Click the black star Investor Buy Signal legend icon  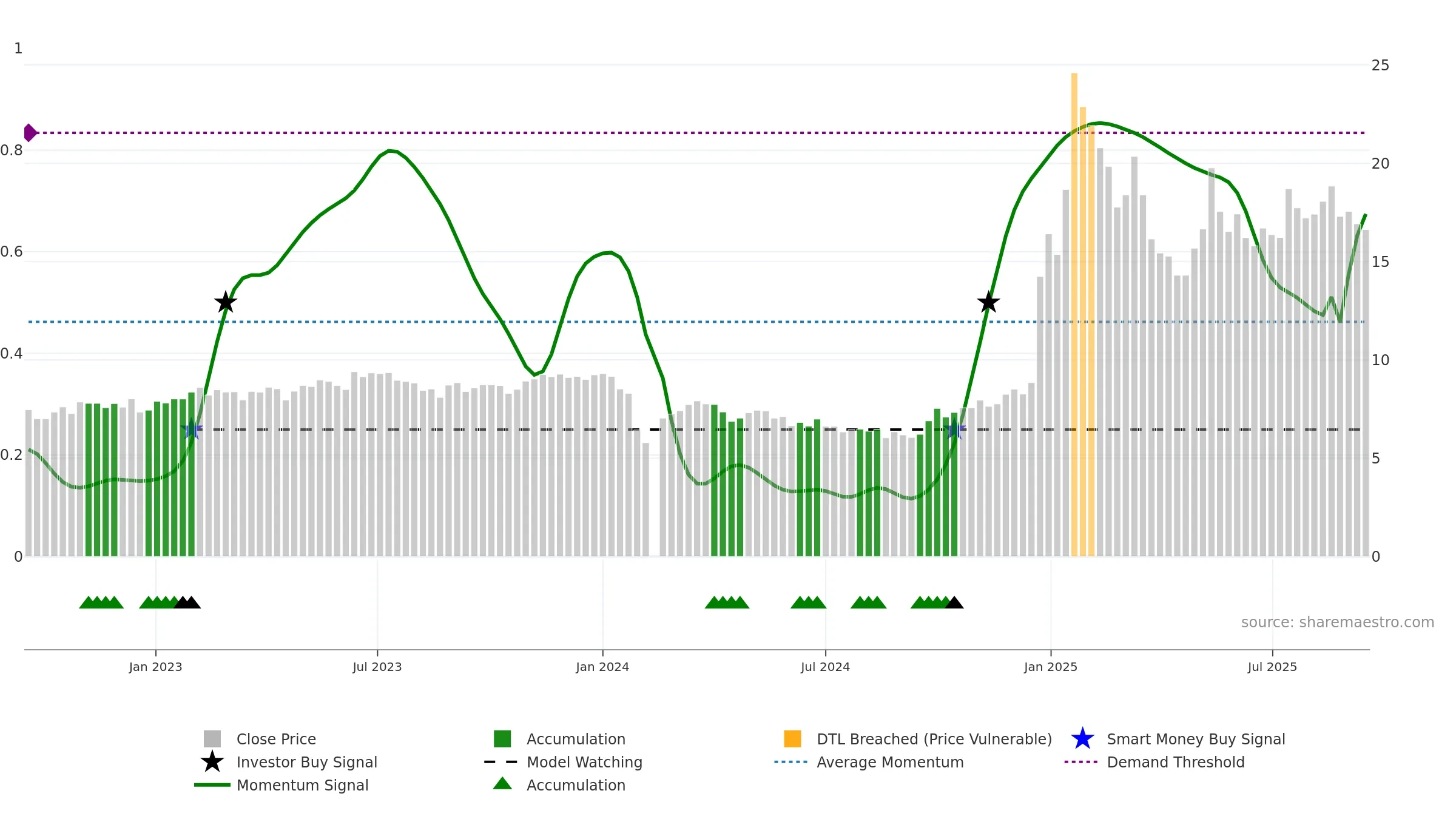212,762
